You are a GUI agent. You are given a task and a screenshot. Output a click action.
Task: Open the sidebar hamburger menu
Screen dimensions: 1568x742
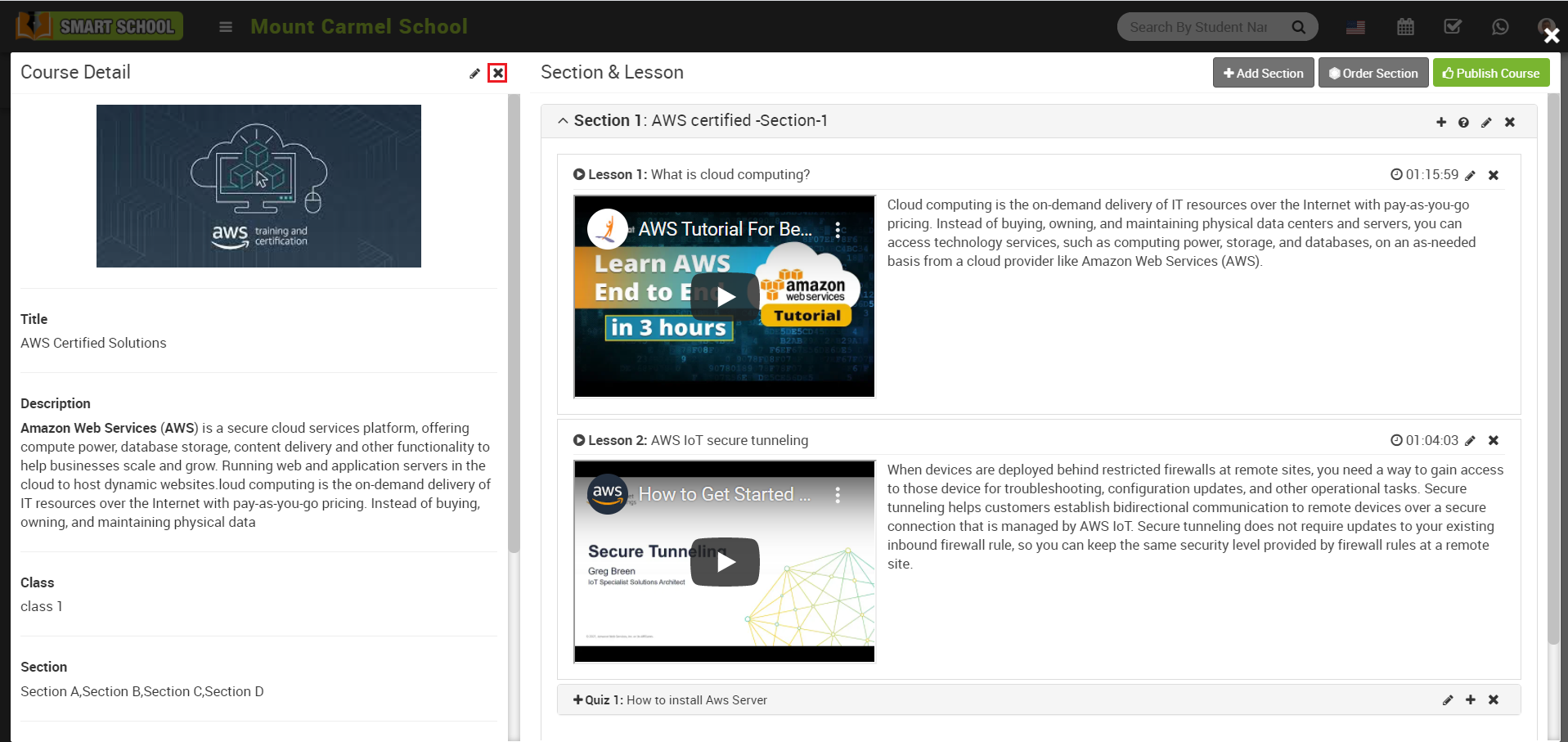(225, 26)
